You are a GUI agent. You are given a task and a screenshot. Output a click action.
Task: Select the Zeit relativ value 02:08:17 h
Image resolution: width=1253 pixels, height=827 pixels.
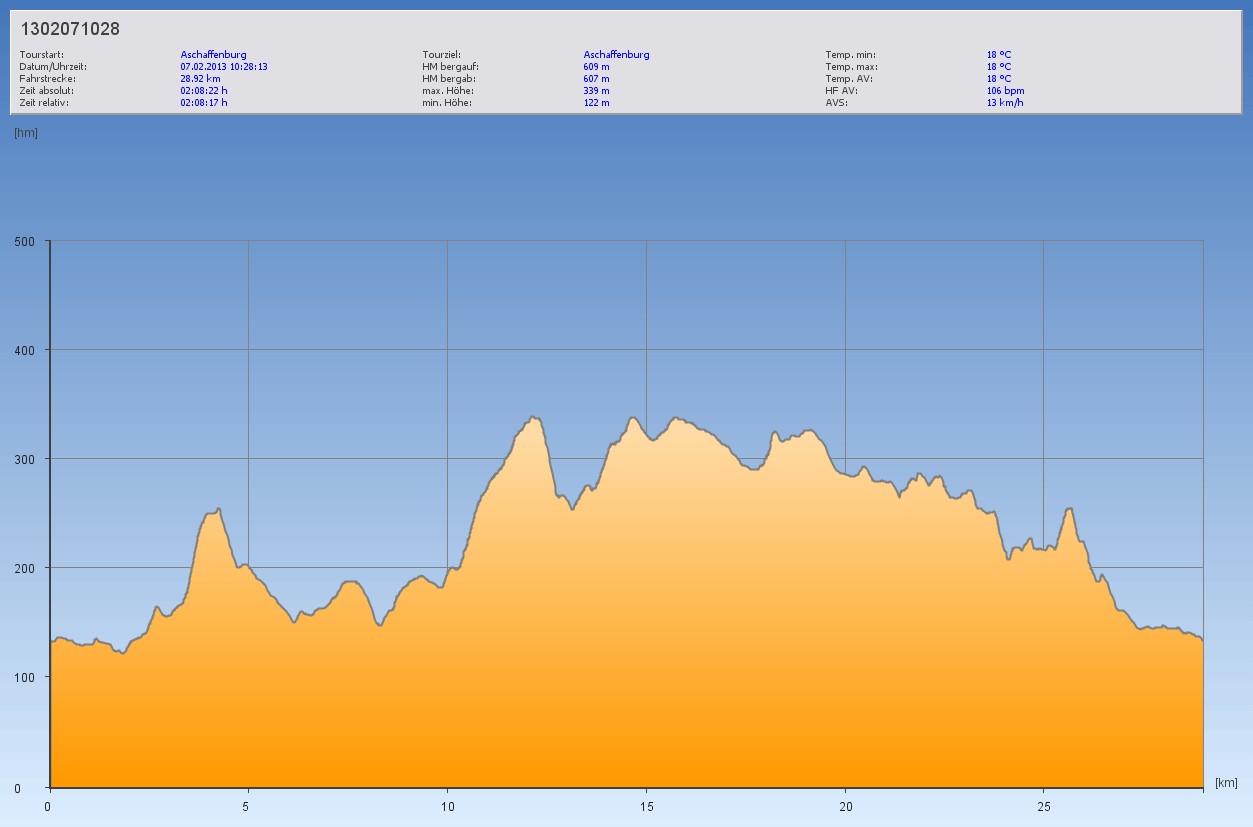click(204, 102)
